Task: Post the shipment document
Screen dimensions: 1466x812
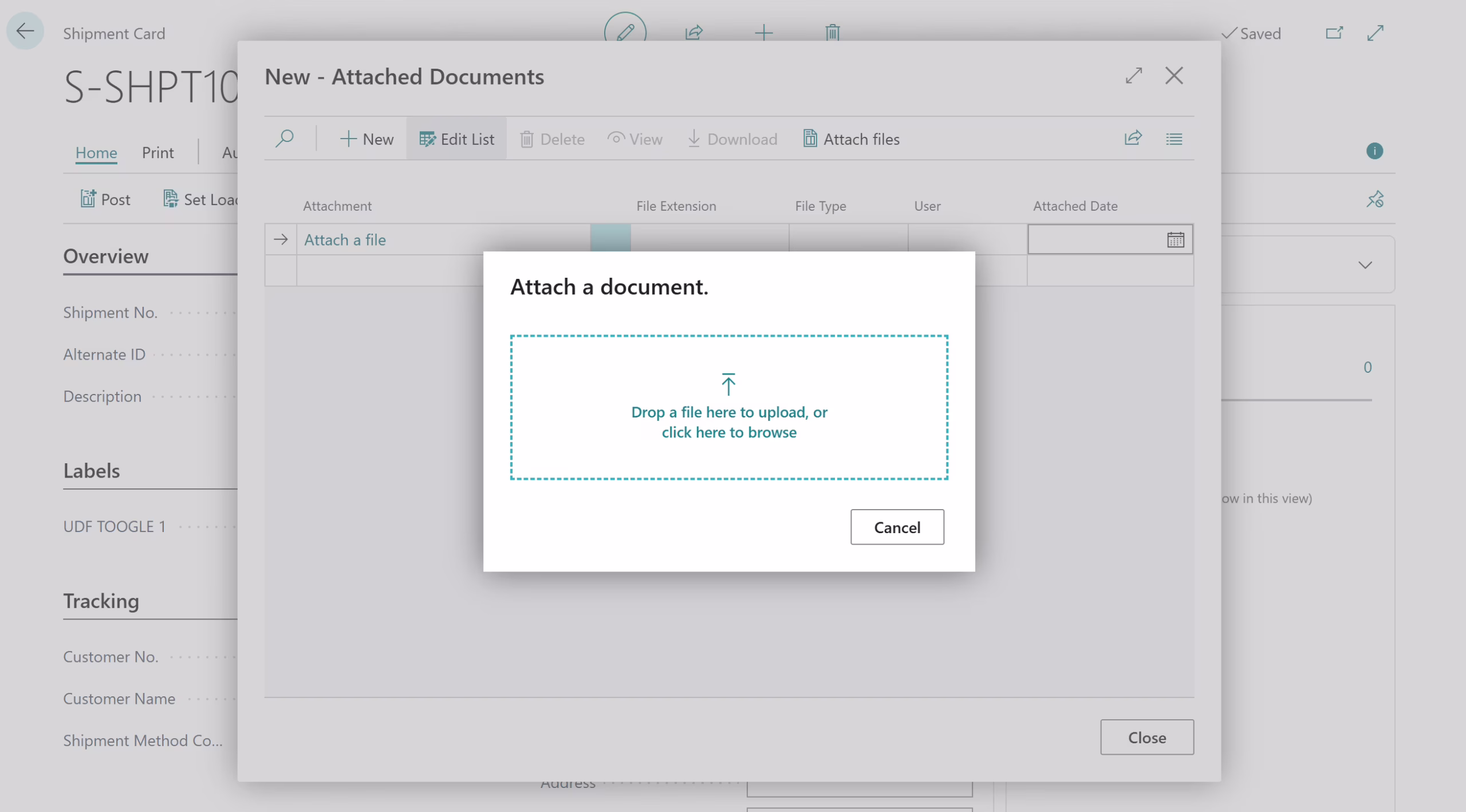Action: 105,199
